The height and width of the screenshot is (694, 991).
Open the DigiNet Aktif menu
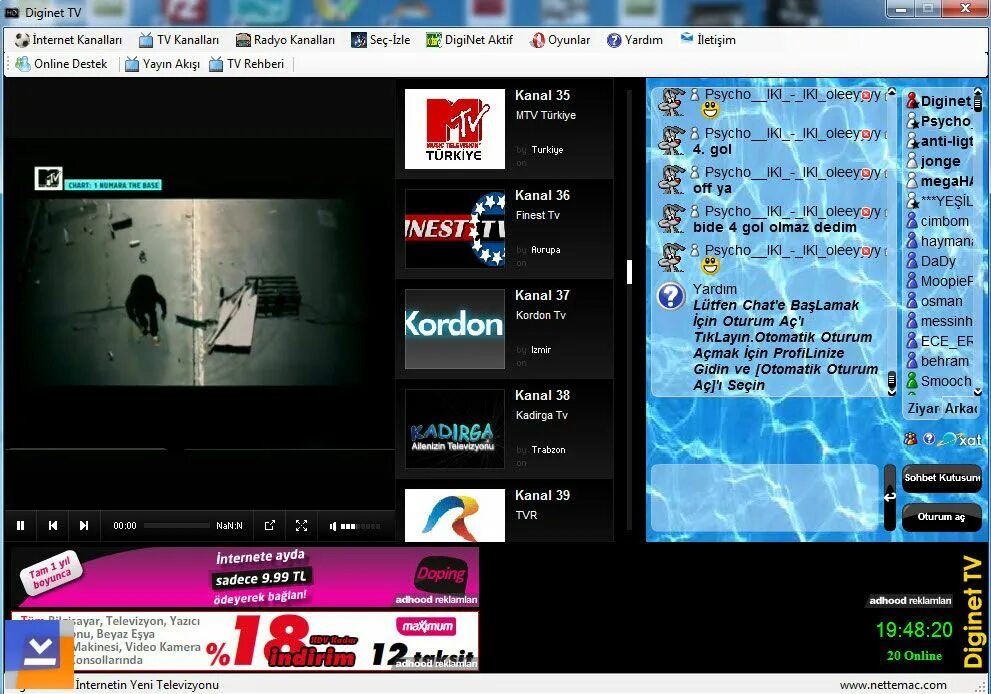click(x=470, y=40)
